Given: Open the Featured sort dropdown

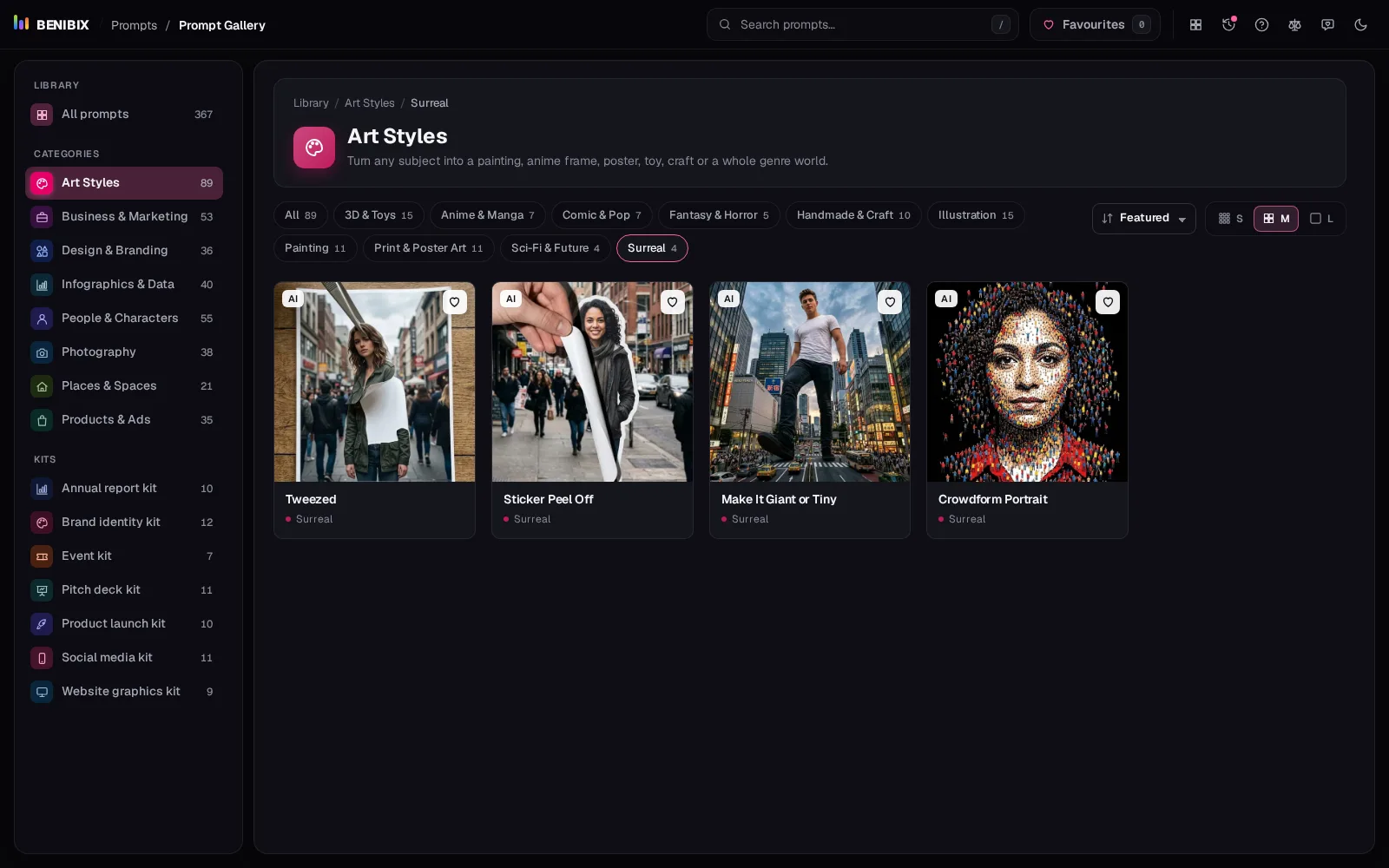Looking at the screenshot, I should (x=1144, y=219).
